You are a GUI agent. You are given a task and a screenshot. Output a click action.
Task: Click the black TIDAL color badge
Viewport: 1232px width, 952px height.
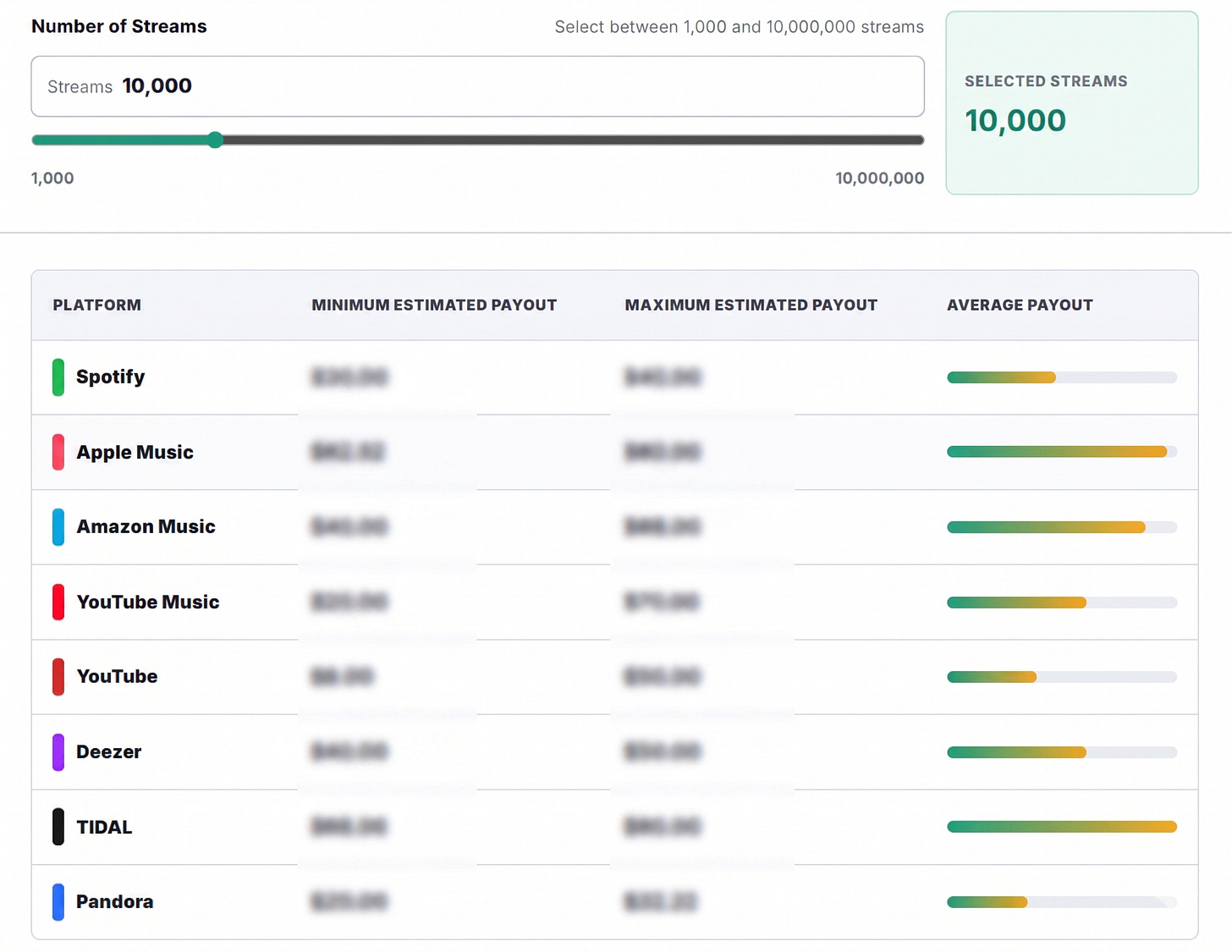58,827
